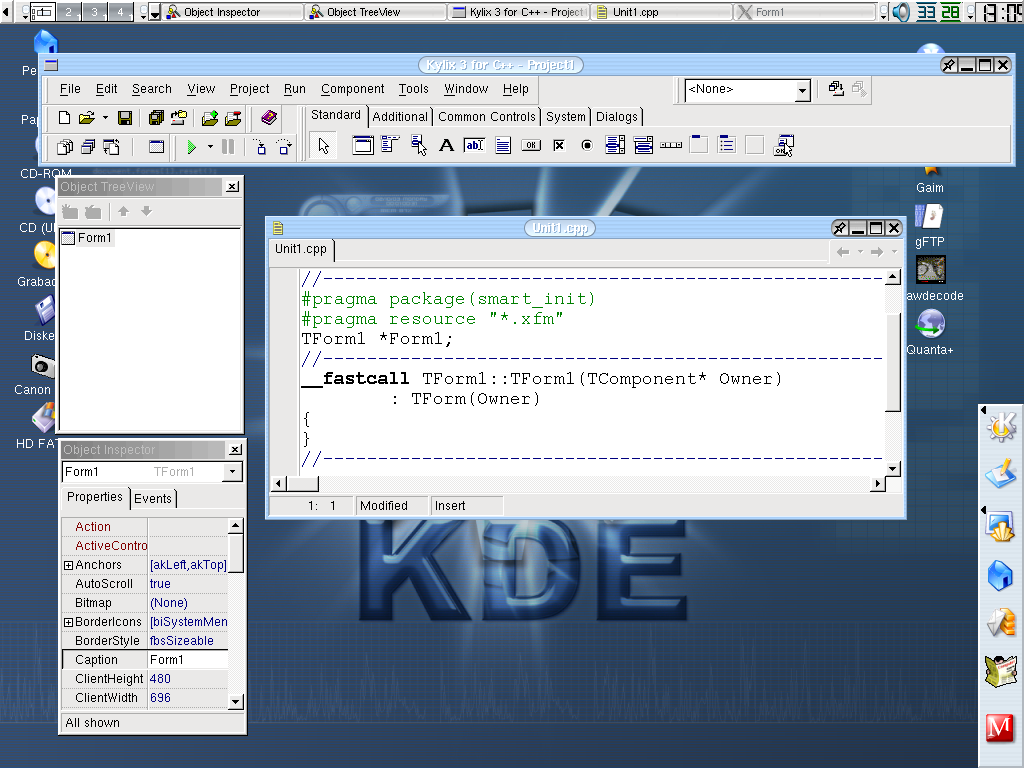The height and width of the screenshot is (768, 1024).
Task: Click the Object Inspector scroll down arrow
Action: [x=236, y=702]
